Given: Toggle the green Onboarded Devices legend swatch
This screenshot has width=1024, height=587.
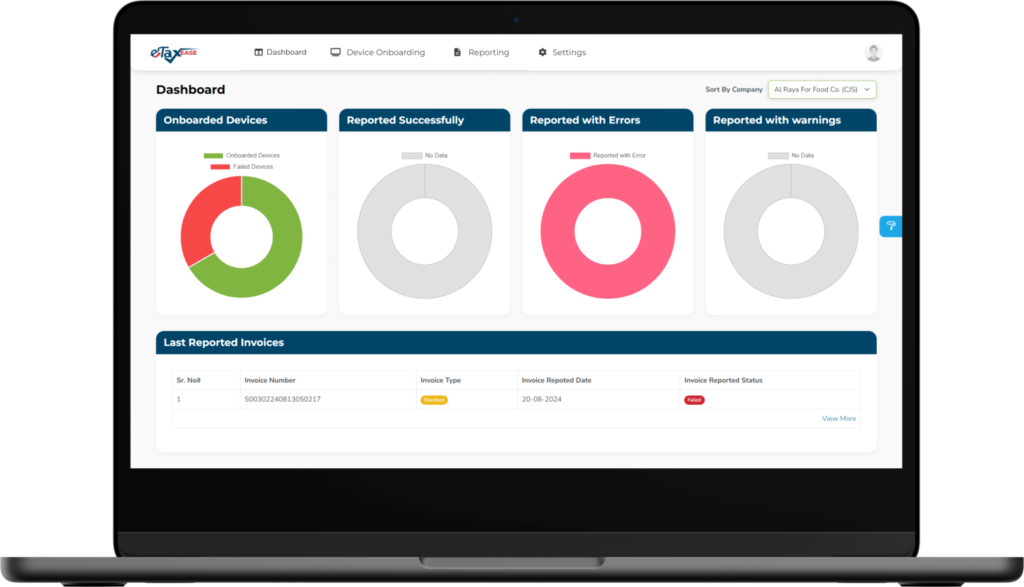Looking at the screenshot, I should click(213, 155).
